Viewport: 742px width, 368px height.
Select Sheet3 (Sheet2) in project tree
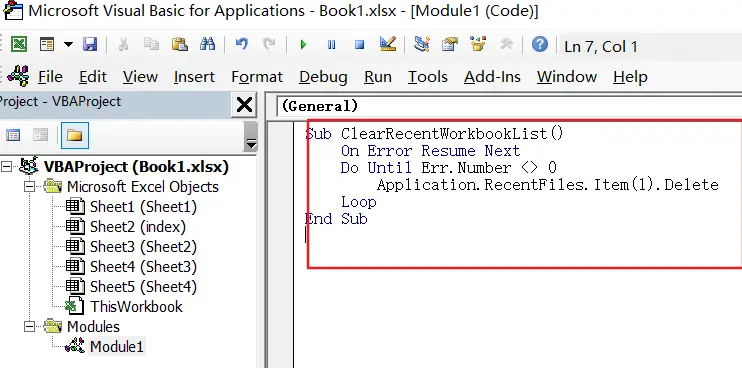[143, 246]
